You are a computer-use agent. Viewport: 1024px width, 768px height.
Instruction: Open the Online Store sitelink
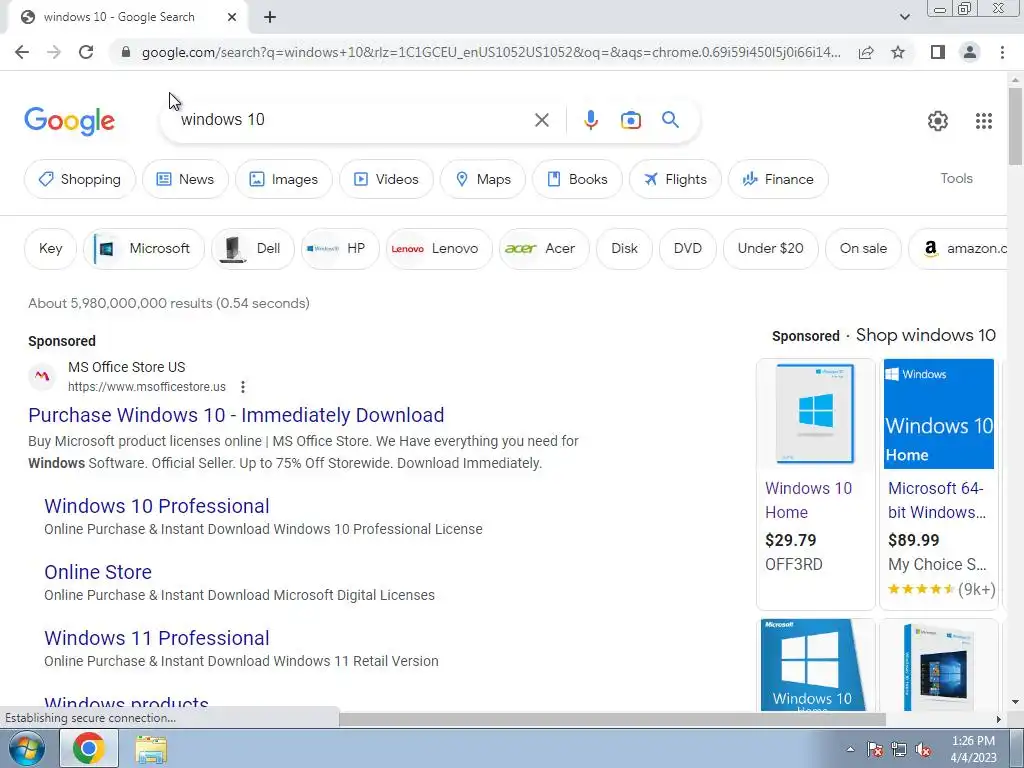98,572
